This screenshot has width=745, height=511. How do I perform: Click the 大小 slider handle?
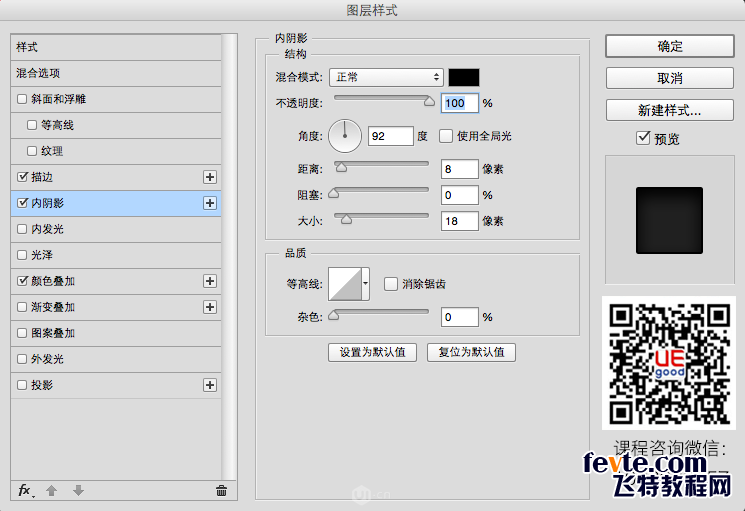click(346, 218)
